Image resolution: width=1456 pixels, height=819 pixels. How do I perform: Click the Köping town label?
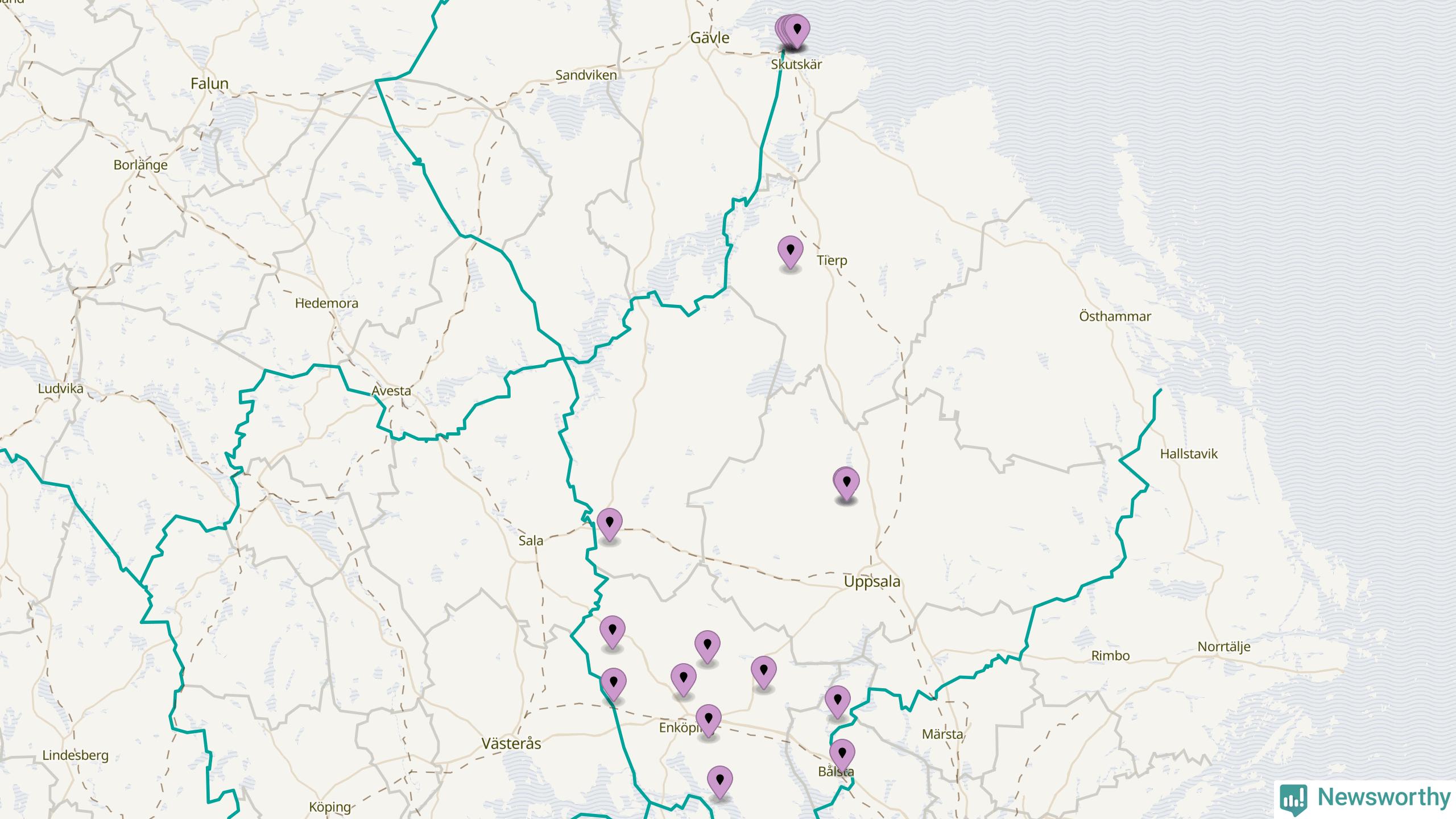(x=330, y=807)
